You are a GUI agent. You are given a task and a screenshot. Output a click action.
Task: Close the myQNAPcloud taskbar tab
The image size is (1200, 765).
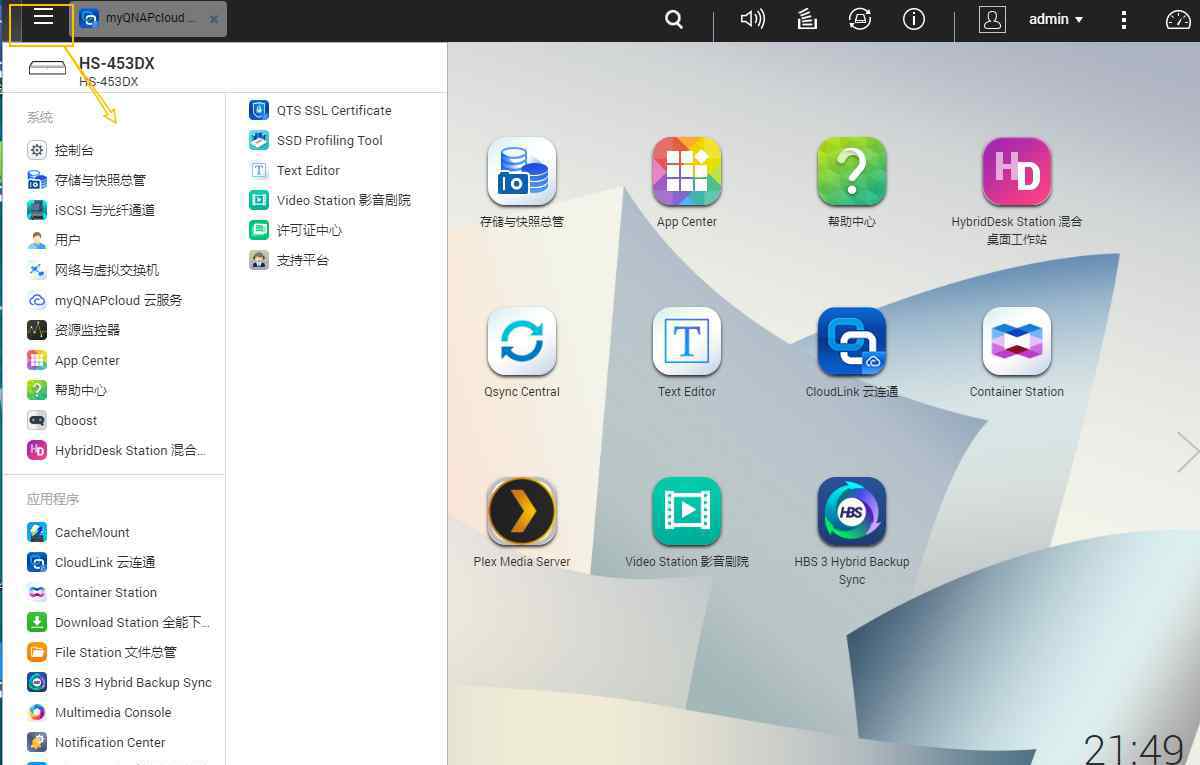[213, 19]
